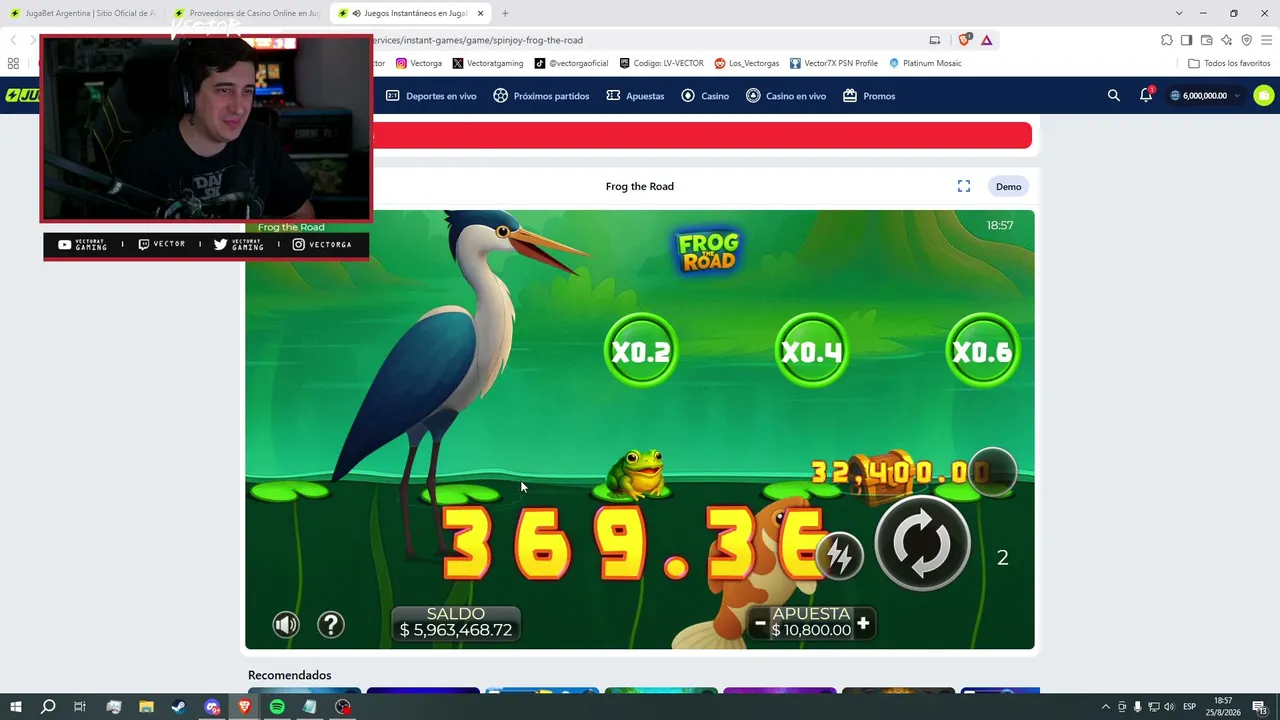
Task: Expand the 6,000,000.00 balance dropdown
Action: tap(1205, 96)
